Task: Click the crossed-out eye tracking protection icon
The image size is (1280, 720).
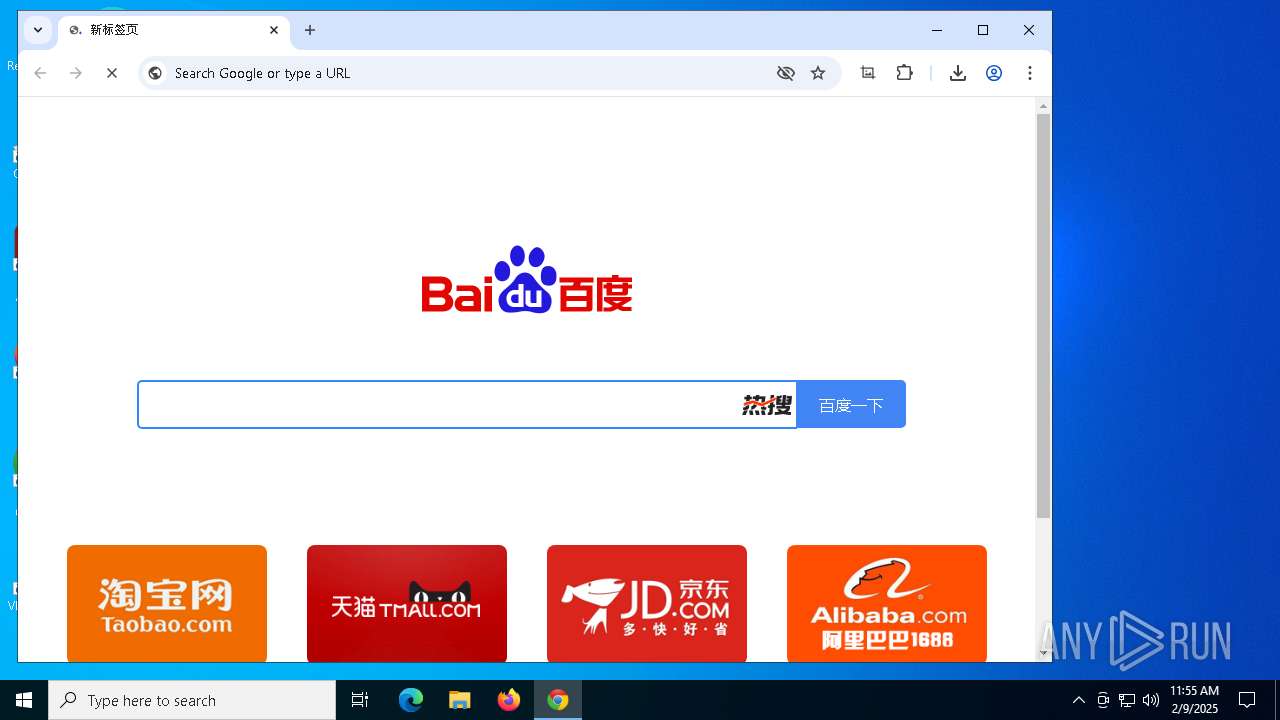Action: (x=786, y=73)
